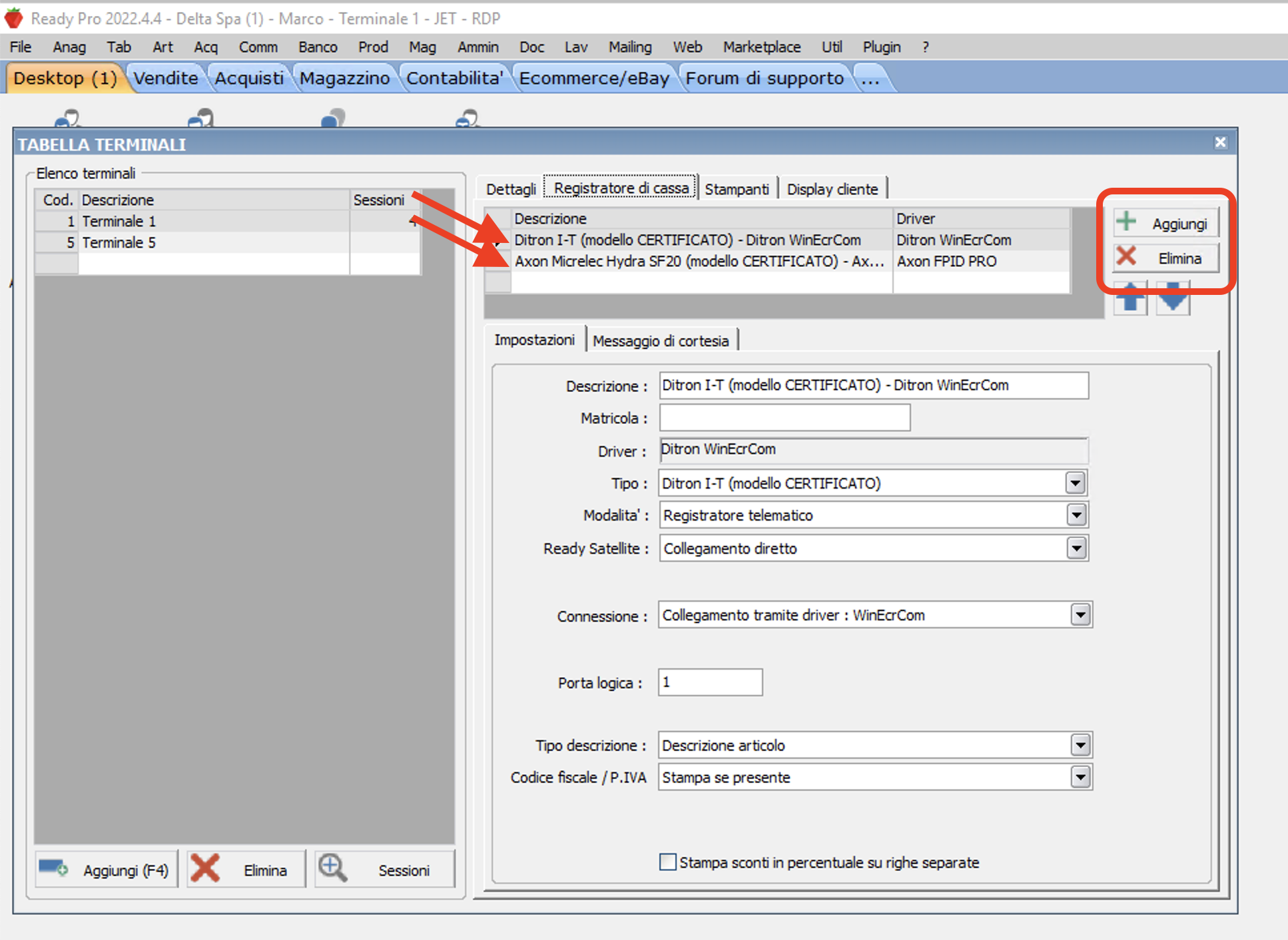Move cash register down with blue arrow
Image resolution: width=1288 pixels, height=940 pixels.
[x=1173, y=297]
